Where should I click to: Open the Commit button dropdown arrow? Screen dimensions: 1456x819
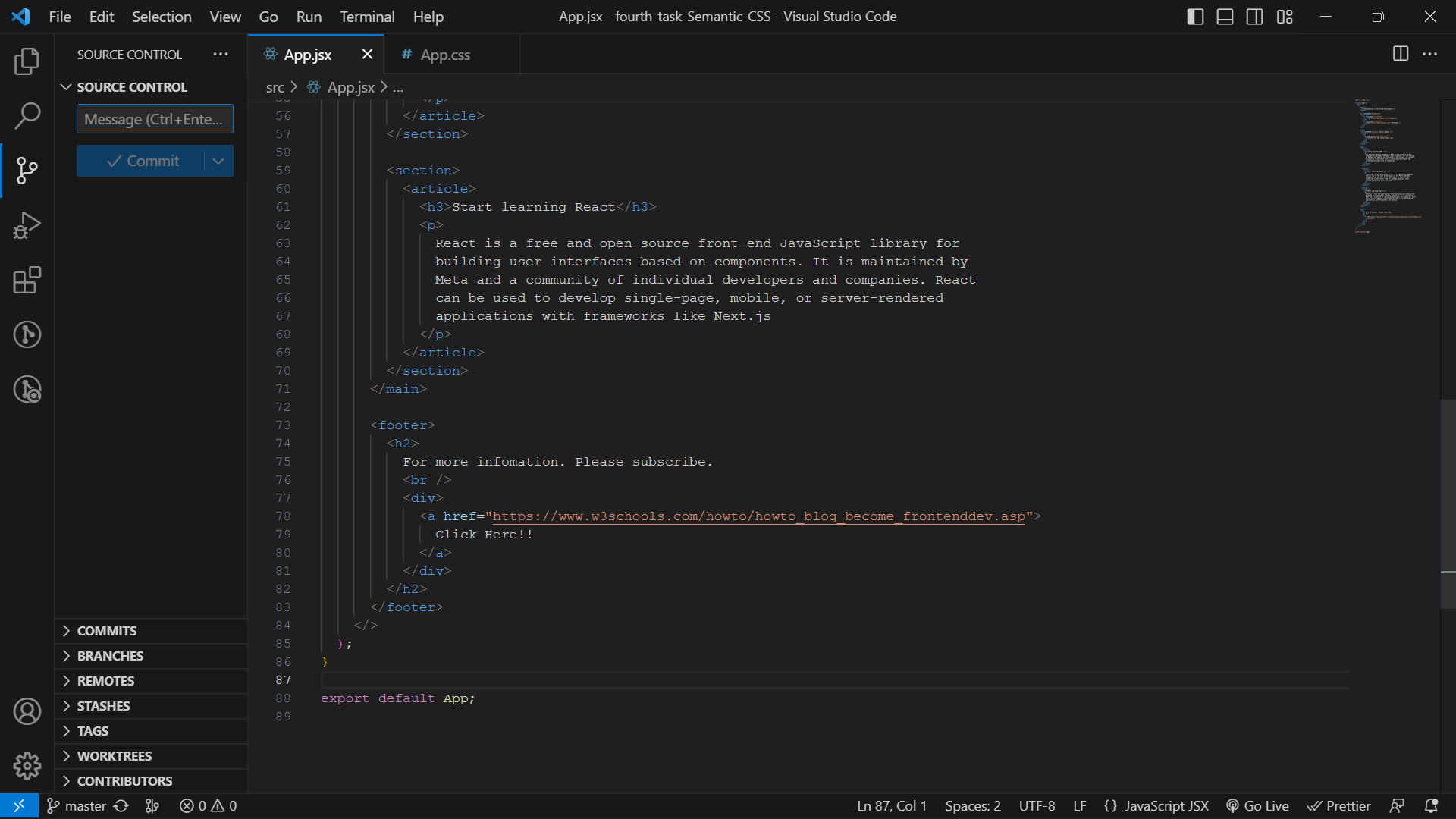(x=218, y=161)
